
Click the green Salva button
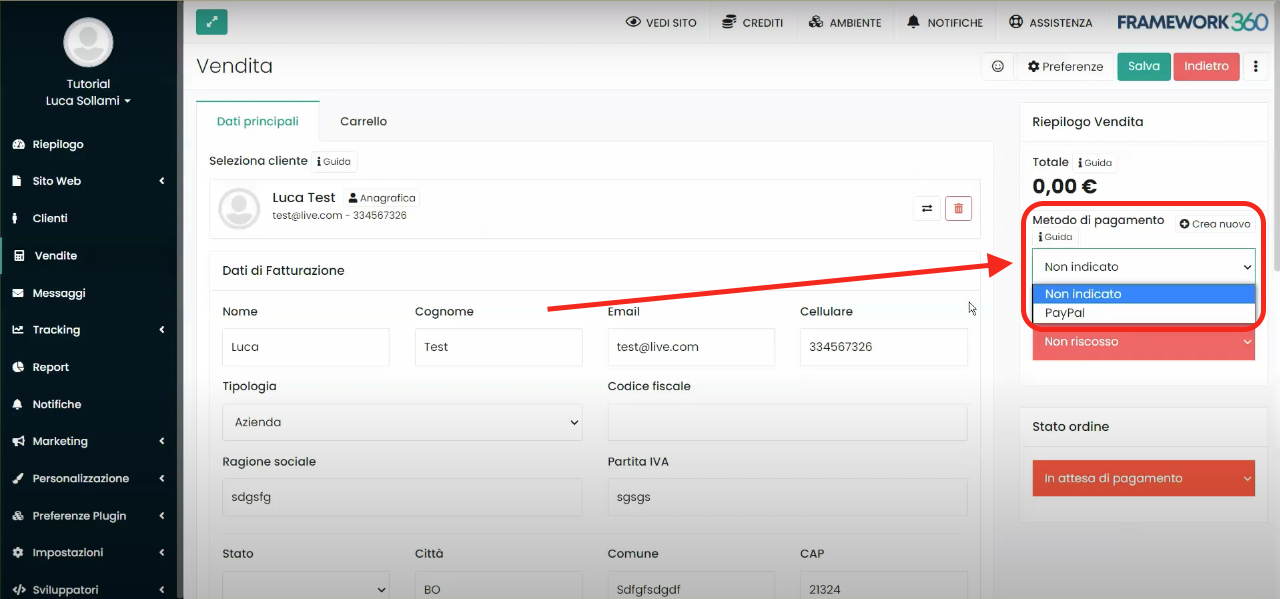click(x=1143, y=67)
